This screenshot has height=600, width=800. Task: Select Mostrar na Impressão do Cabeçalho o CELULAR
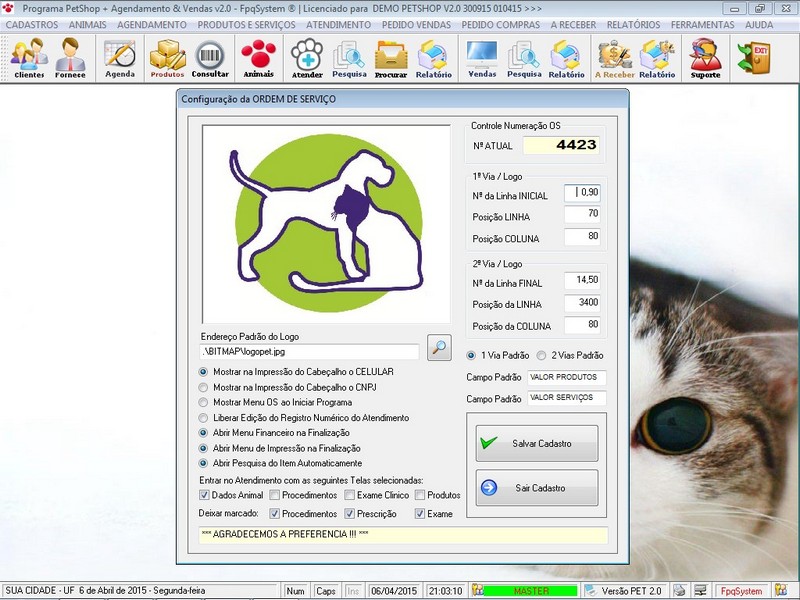(203, 372)
